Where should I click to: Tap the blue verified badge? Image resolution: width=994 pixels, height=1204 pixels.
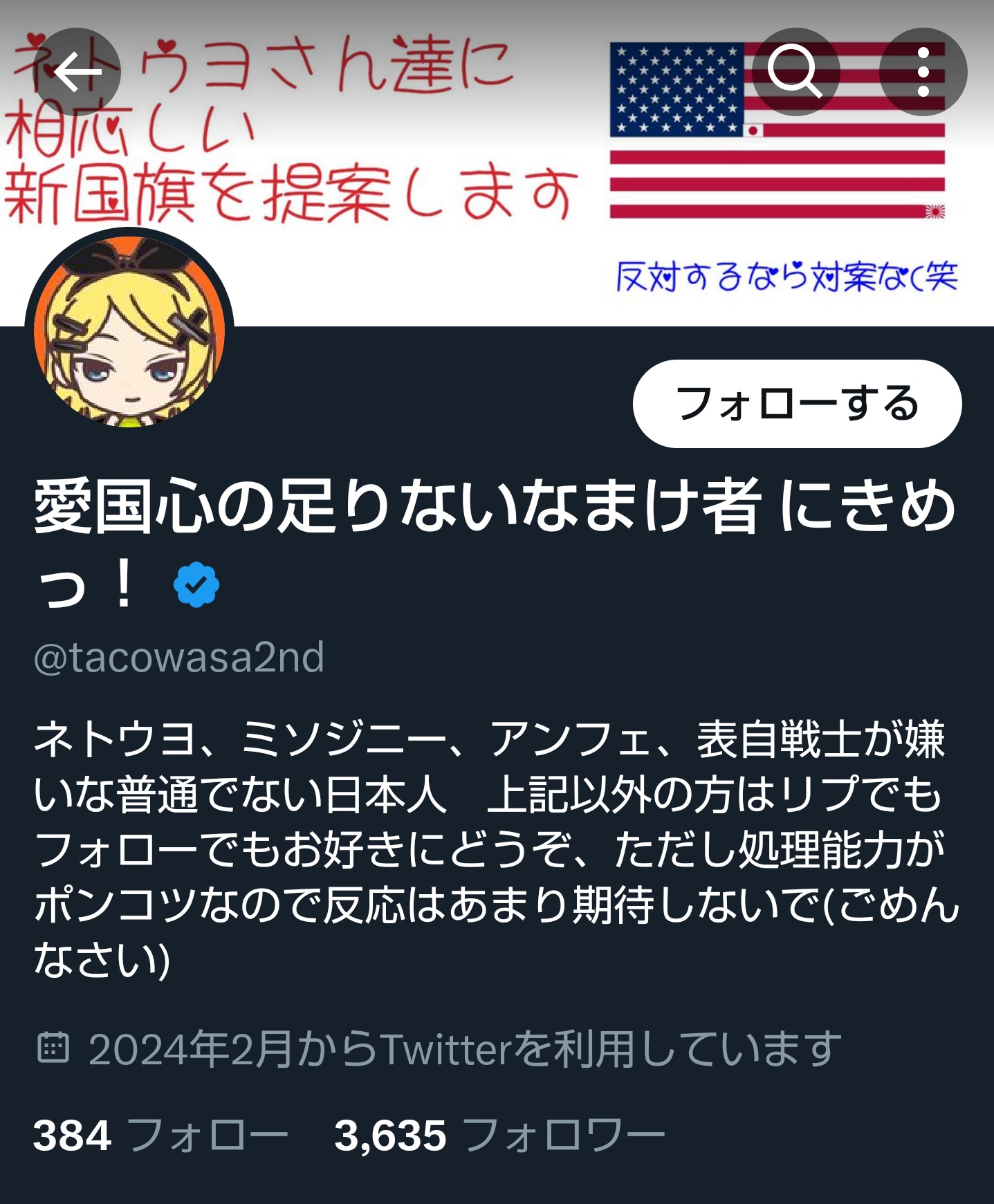196,584
